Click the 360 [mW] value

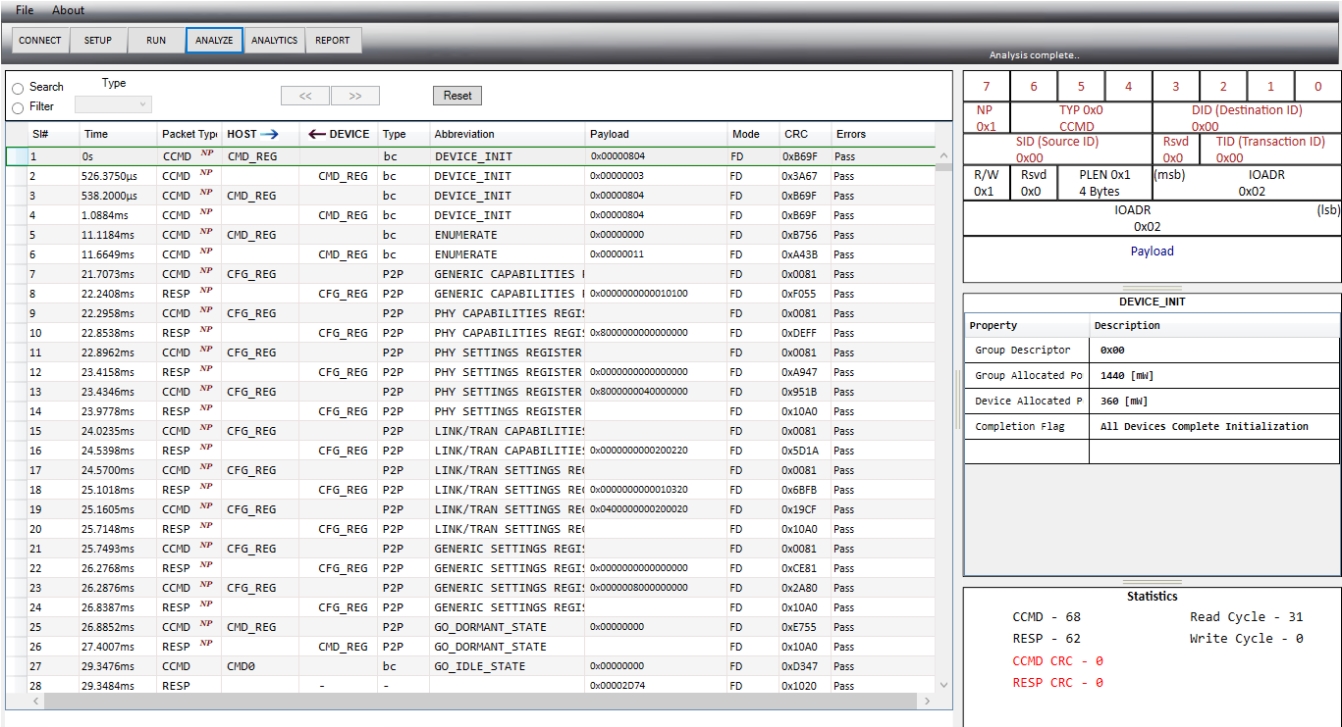pyautogui.click(x=1122, y=401)
